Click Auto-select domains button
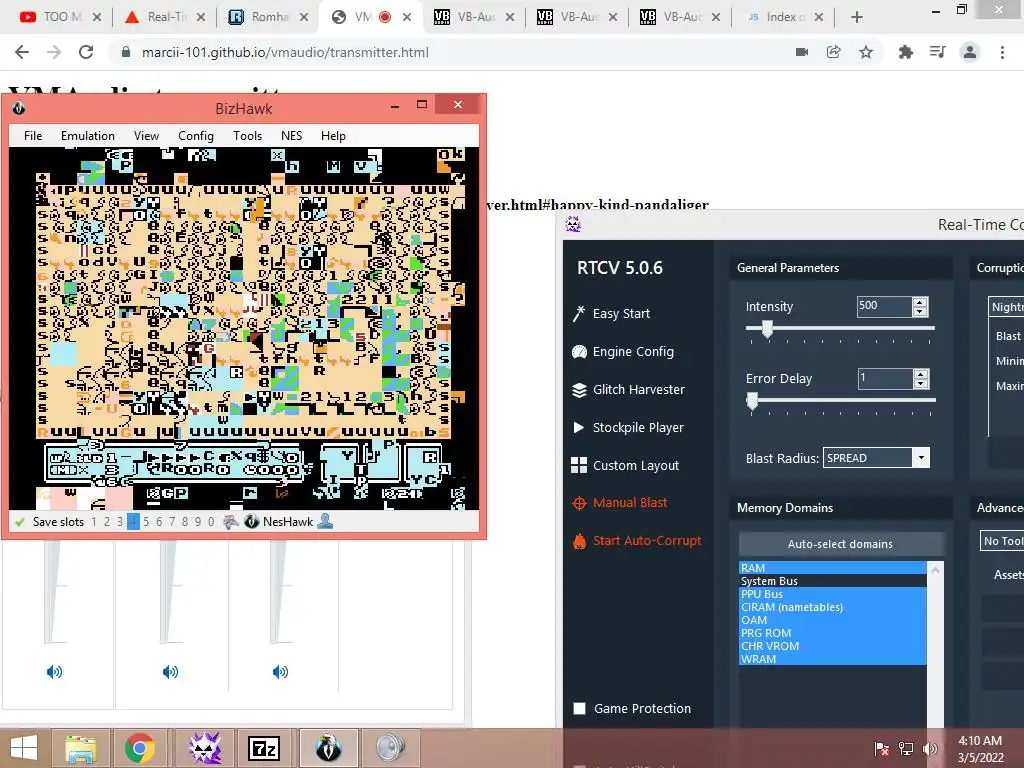 tap(840, 544)
